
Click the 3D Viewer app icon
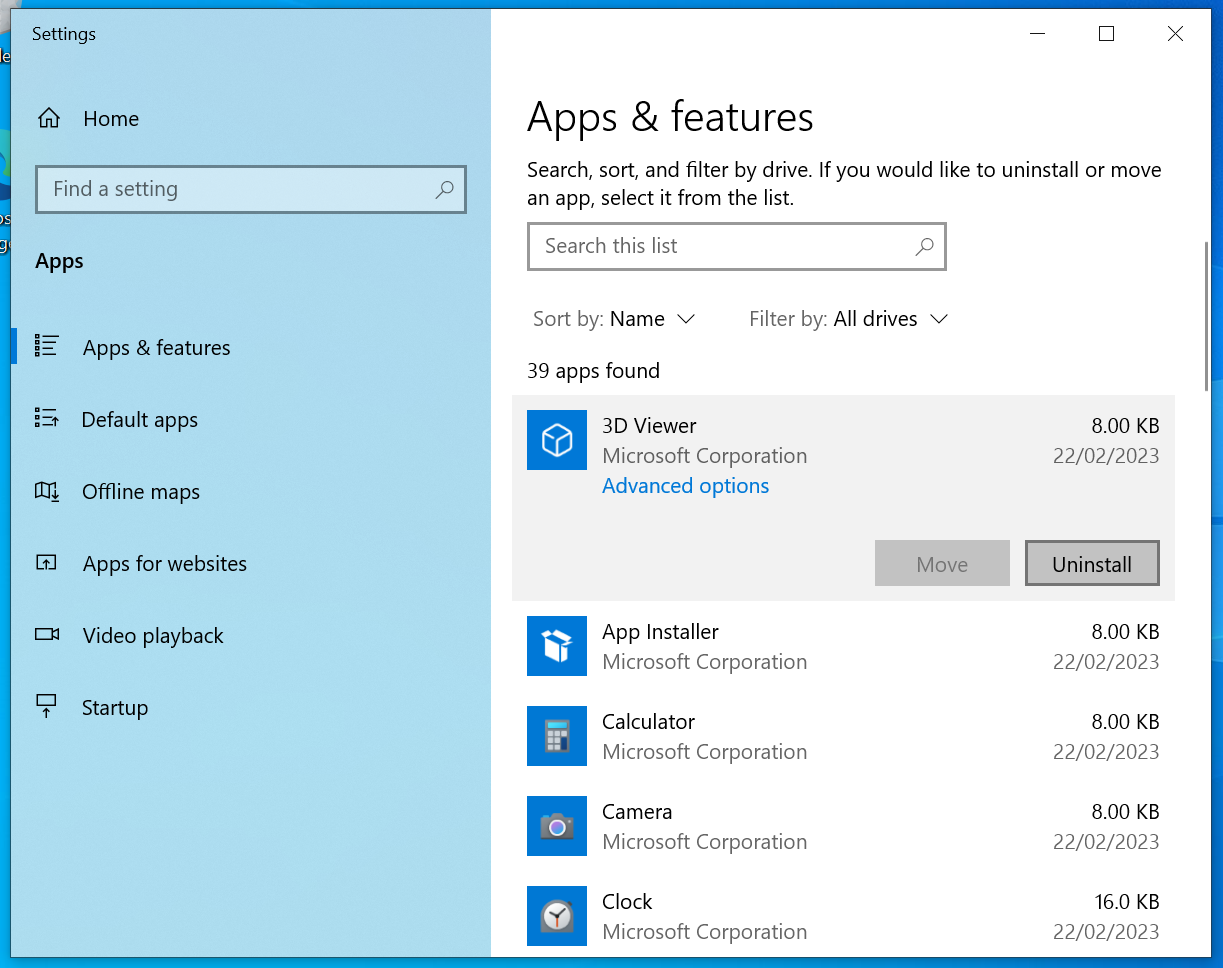click(557, 440)
